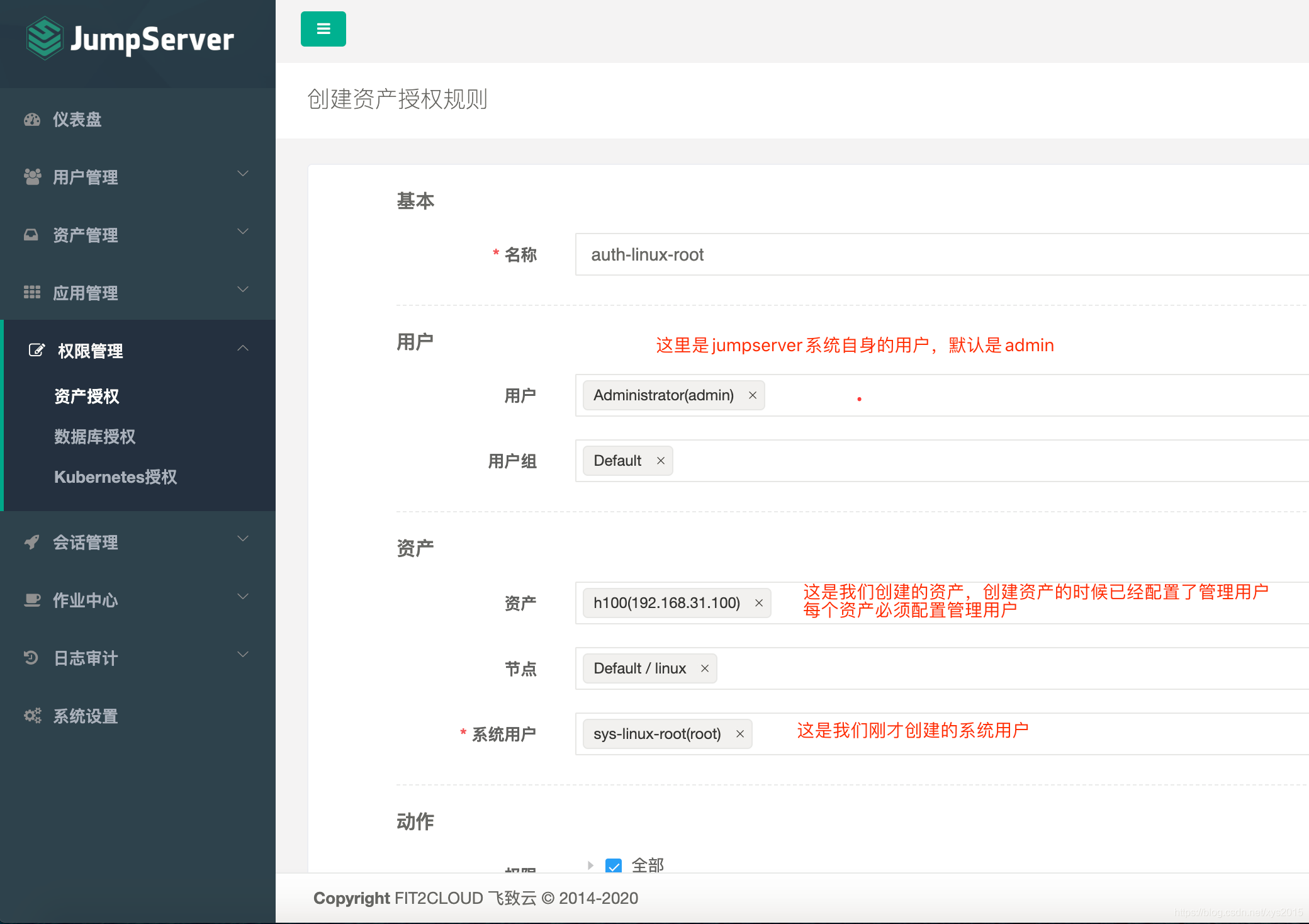Remove the Default / linux node tag

click(704, 668)
